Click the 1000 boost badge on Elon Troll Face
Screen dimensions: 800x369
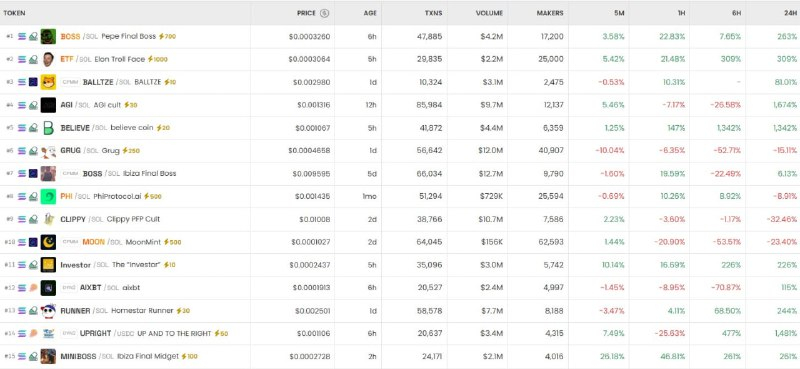(x=158, y=59)
